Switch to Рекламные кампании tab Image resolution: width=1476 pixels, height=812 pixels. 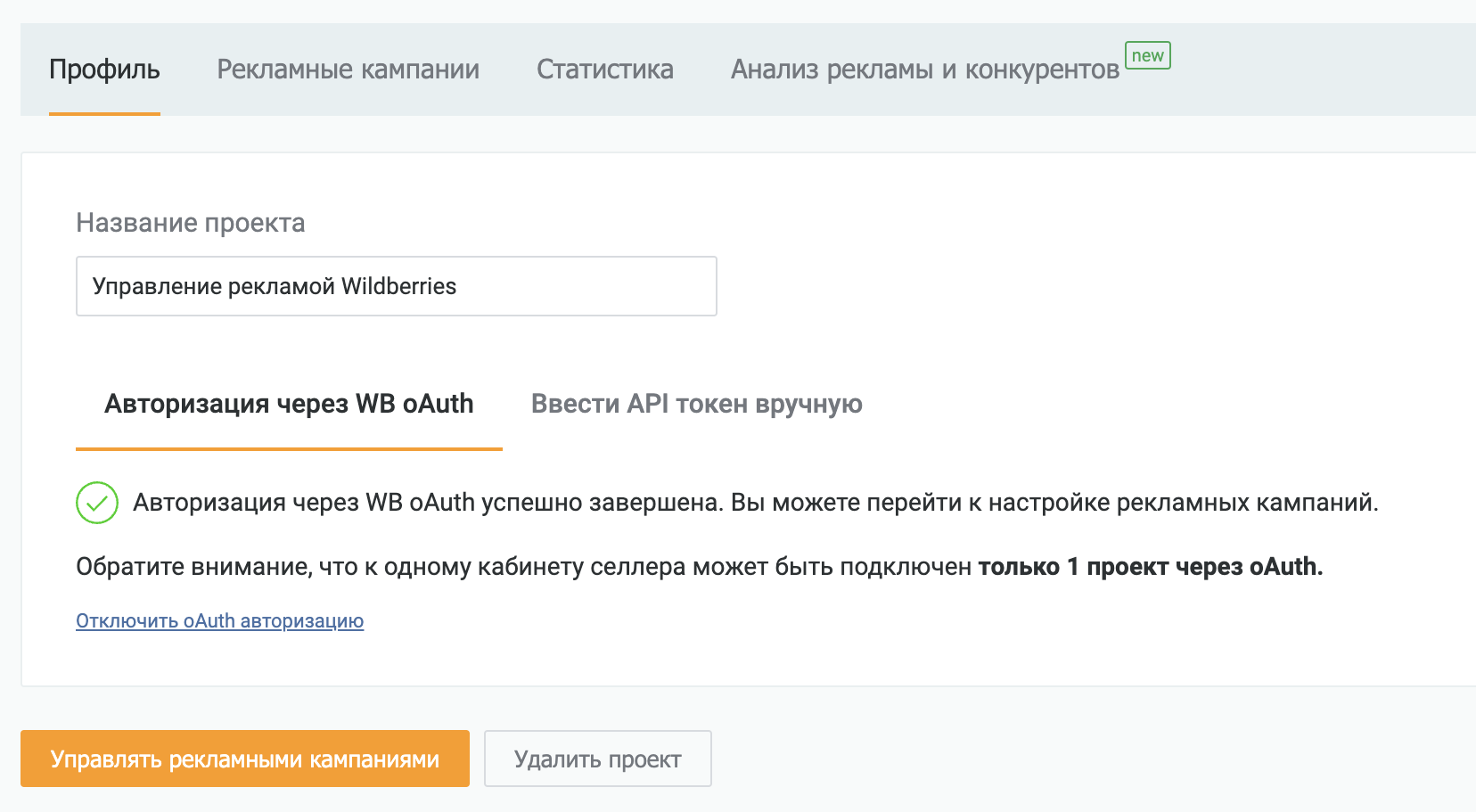[348, 70]
